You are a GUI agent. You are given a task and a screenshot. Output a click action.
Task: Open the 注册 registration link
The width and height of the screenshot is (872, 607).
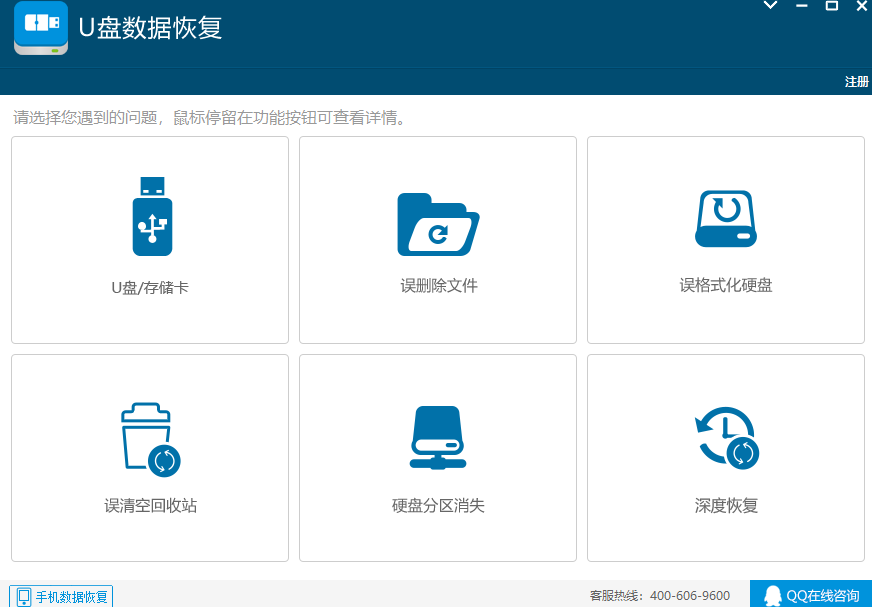coord(856,82)
